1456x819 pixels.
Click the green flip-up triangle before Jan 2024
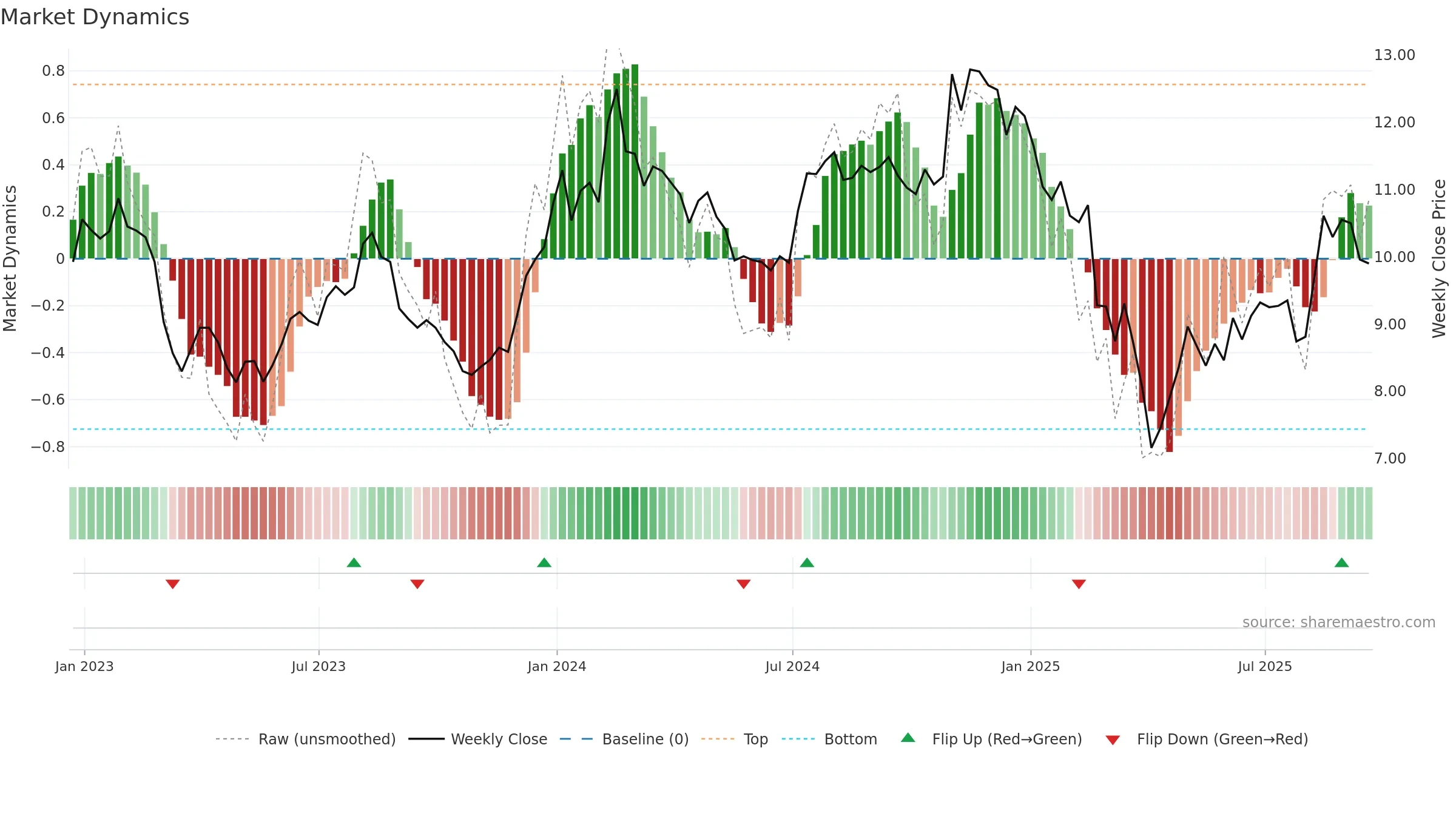tap(544, 562)
